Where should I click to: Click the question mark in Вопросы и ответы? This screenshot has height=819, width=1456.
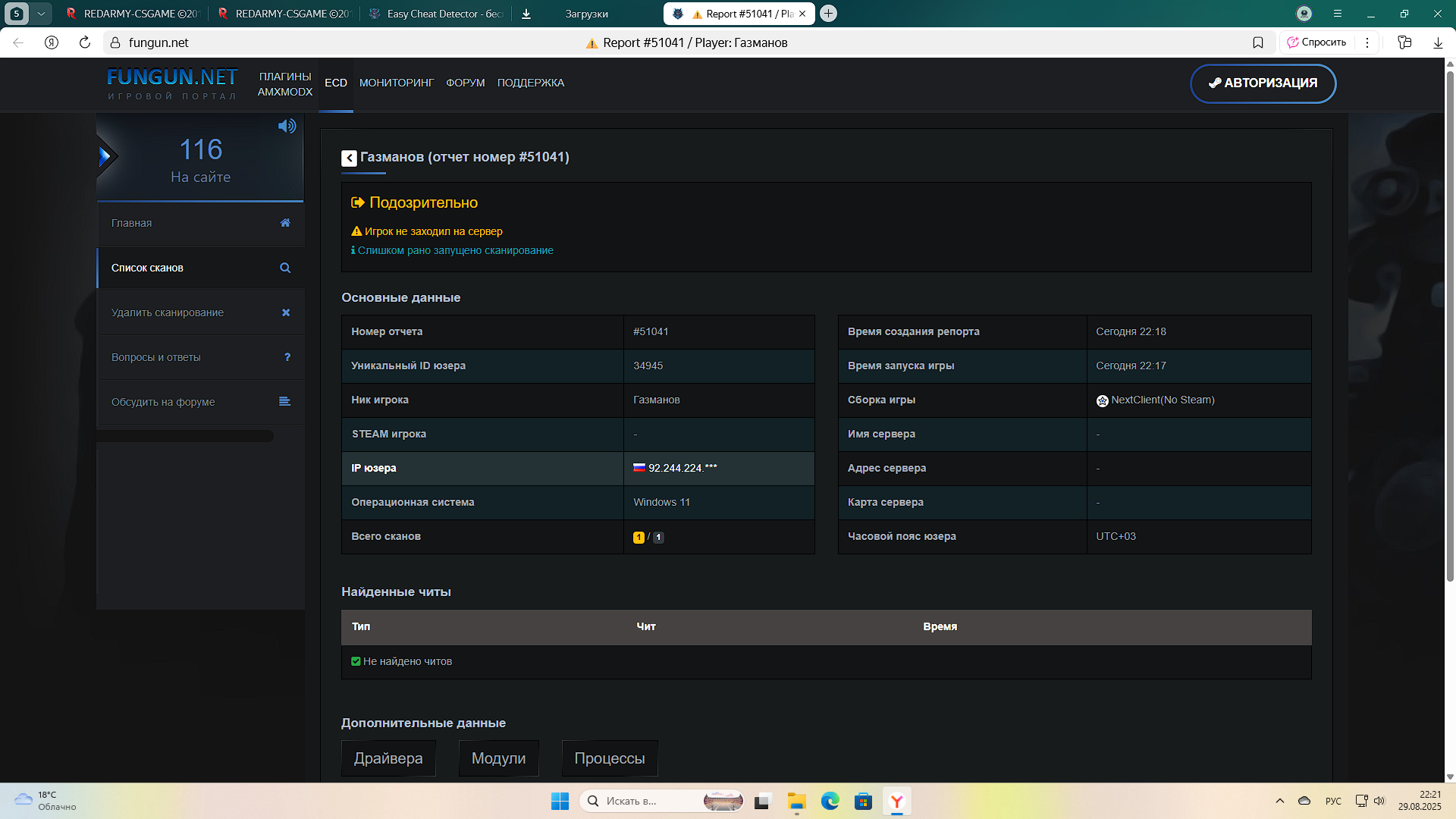click(287, 357)
